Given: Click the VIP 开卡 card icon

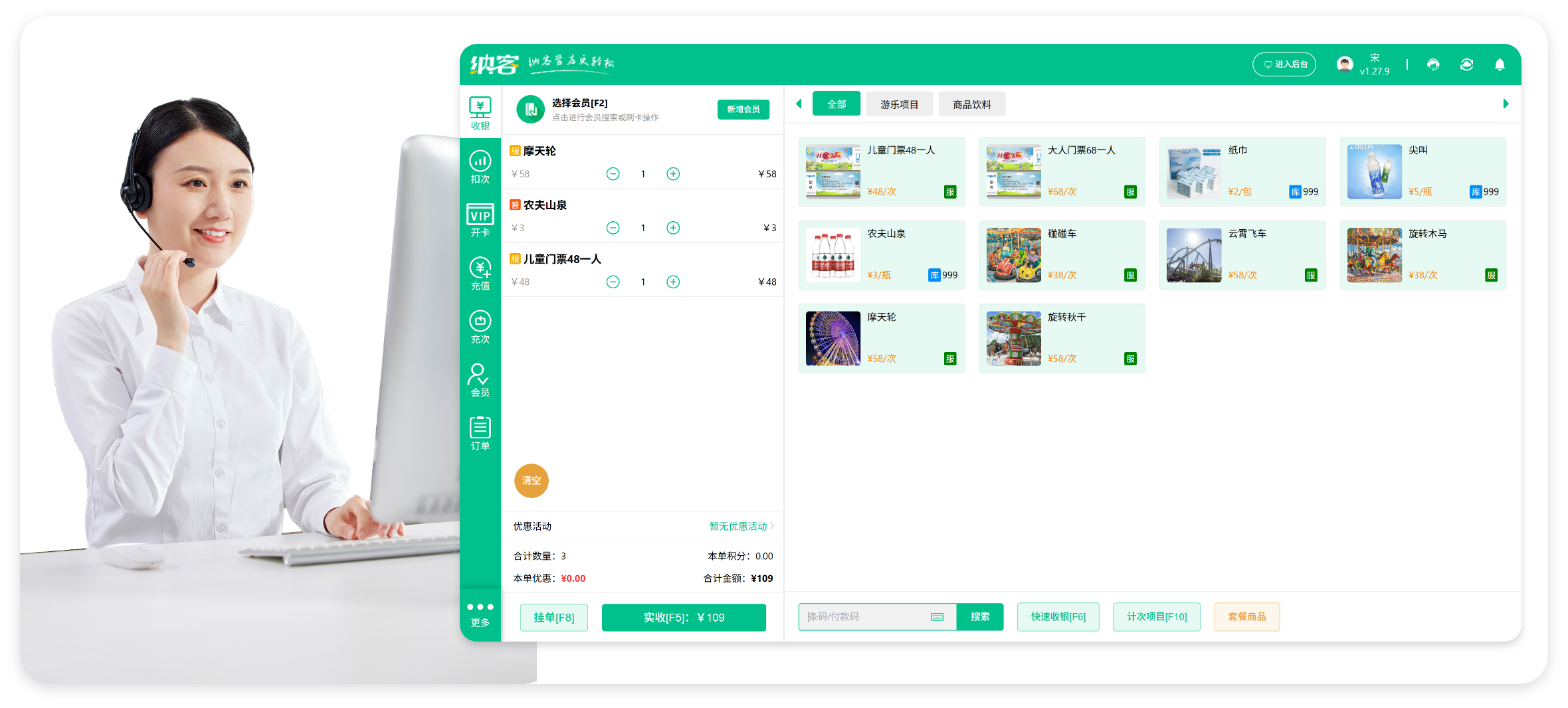Looking at the screenshot, I should (480, 220).
